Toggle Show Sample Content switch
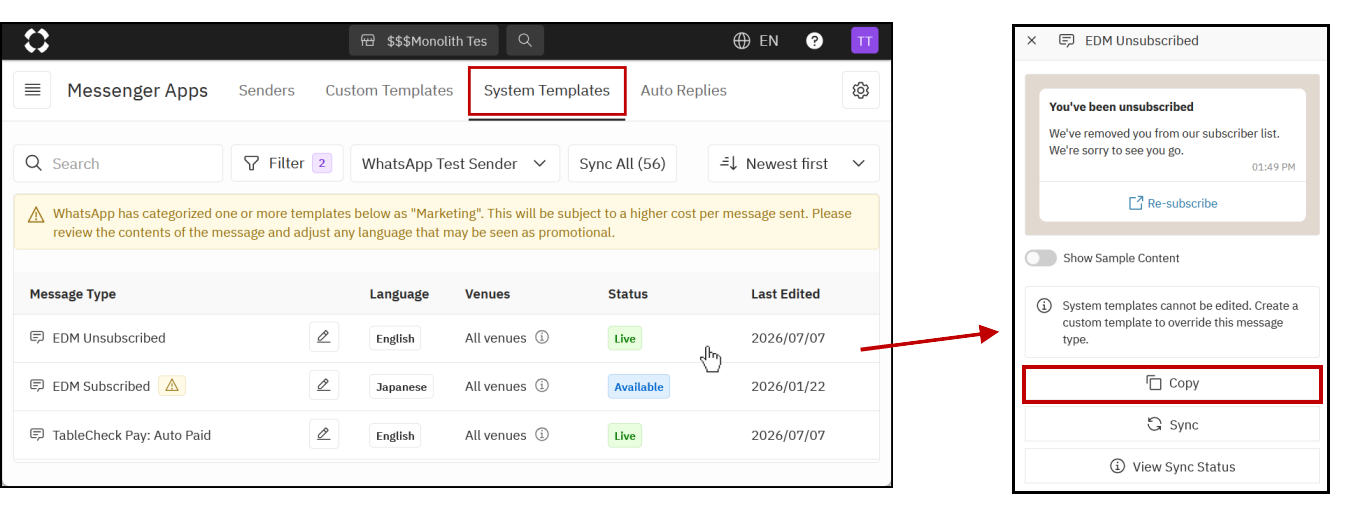 (x=1041, y=258)
